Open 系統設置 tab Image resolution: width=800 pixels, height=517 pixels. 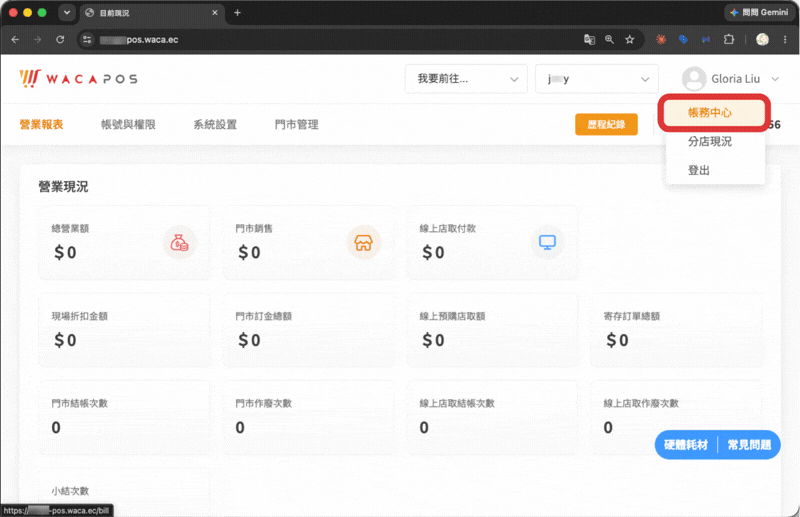215,125
